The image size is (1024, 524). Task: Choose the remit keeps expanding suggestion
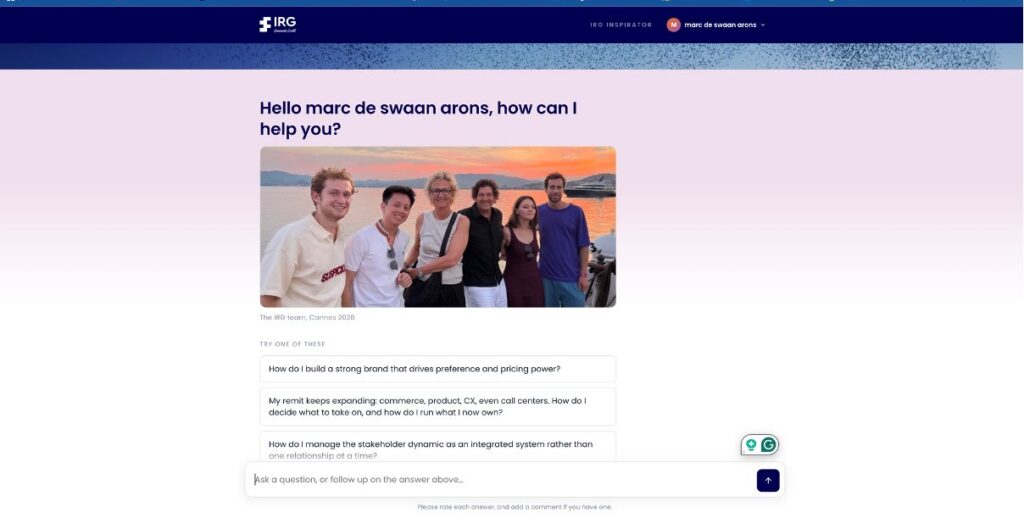[438, 406]
